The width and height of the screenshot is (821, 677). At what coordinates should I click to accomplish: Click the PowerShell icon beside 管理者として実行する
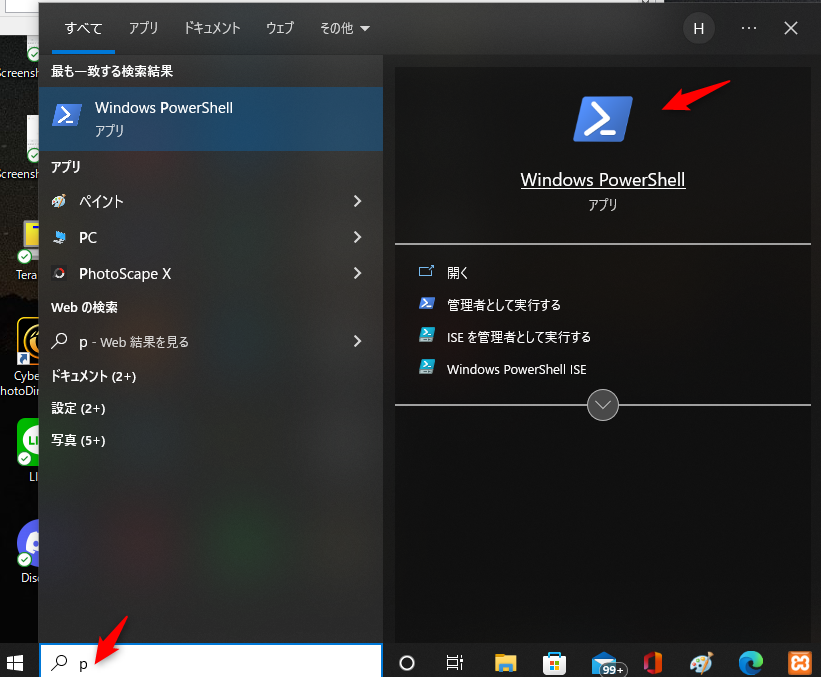pos(427,303)
